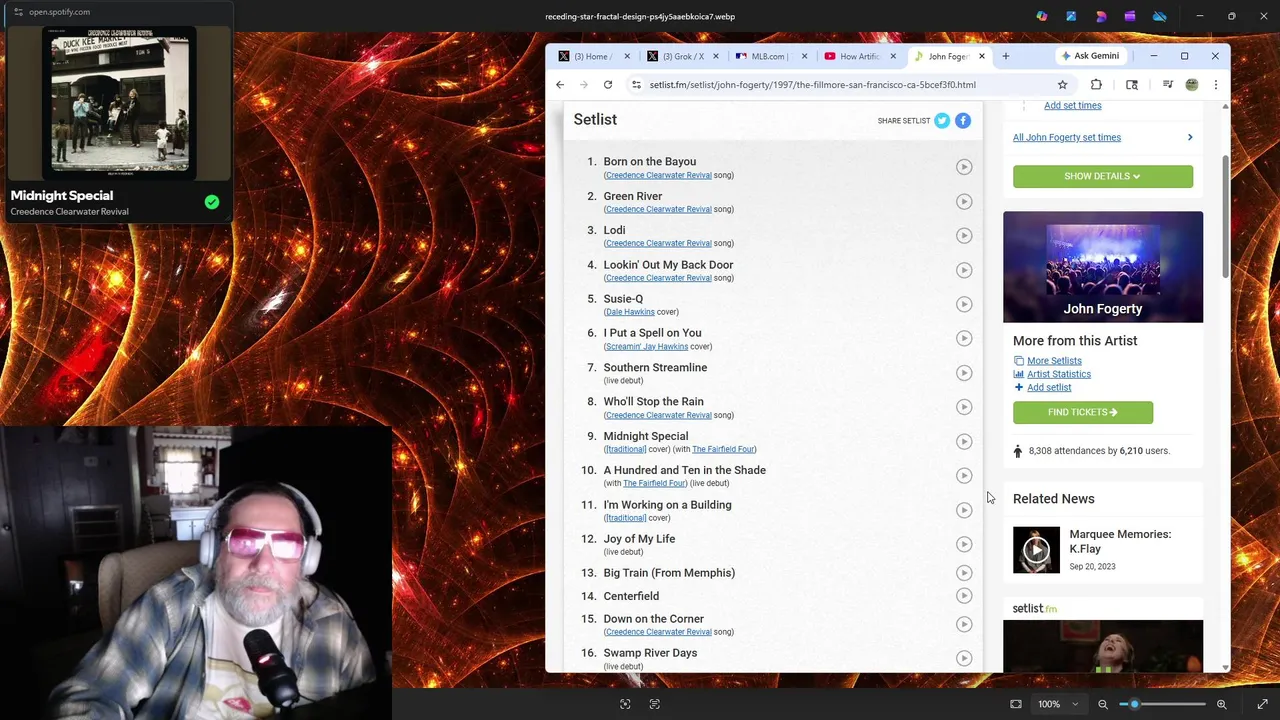
Task: Click the play icon beside Lodi
Action: (x=964, y=235)
